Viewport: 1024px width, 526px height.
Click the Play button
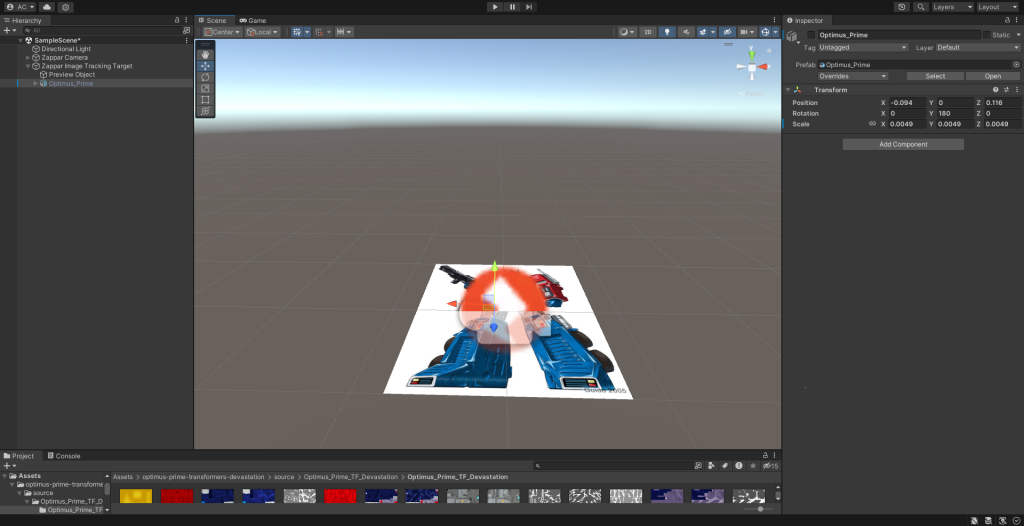point(495,7)
